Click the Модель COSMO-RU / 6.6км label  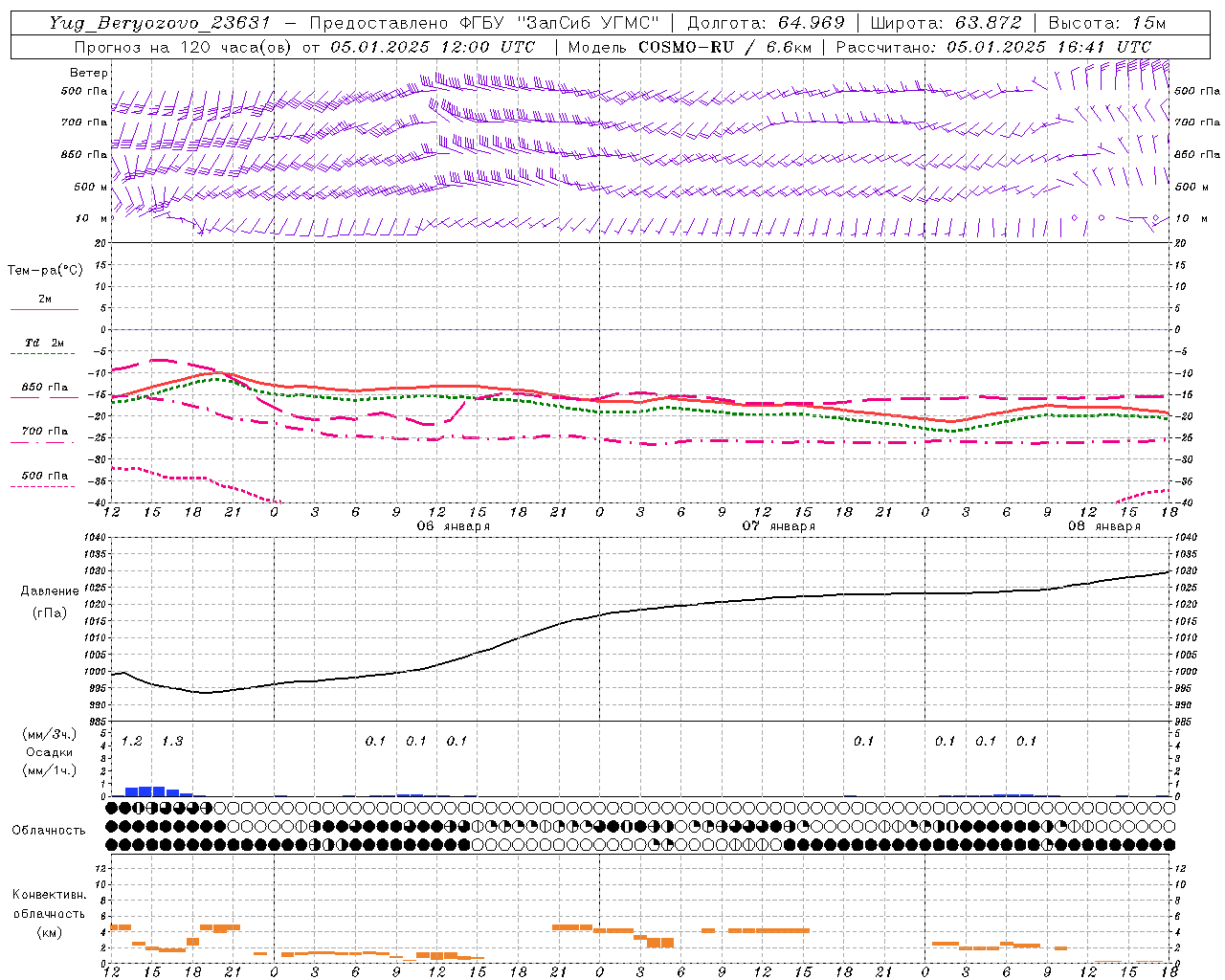(x=688, y=47)
